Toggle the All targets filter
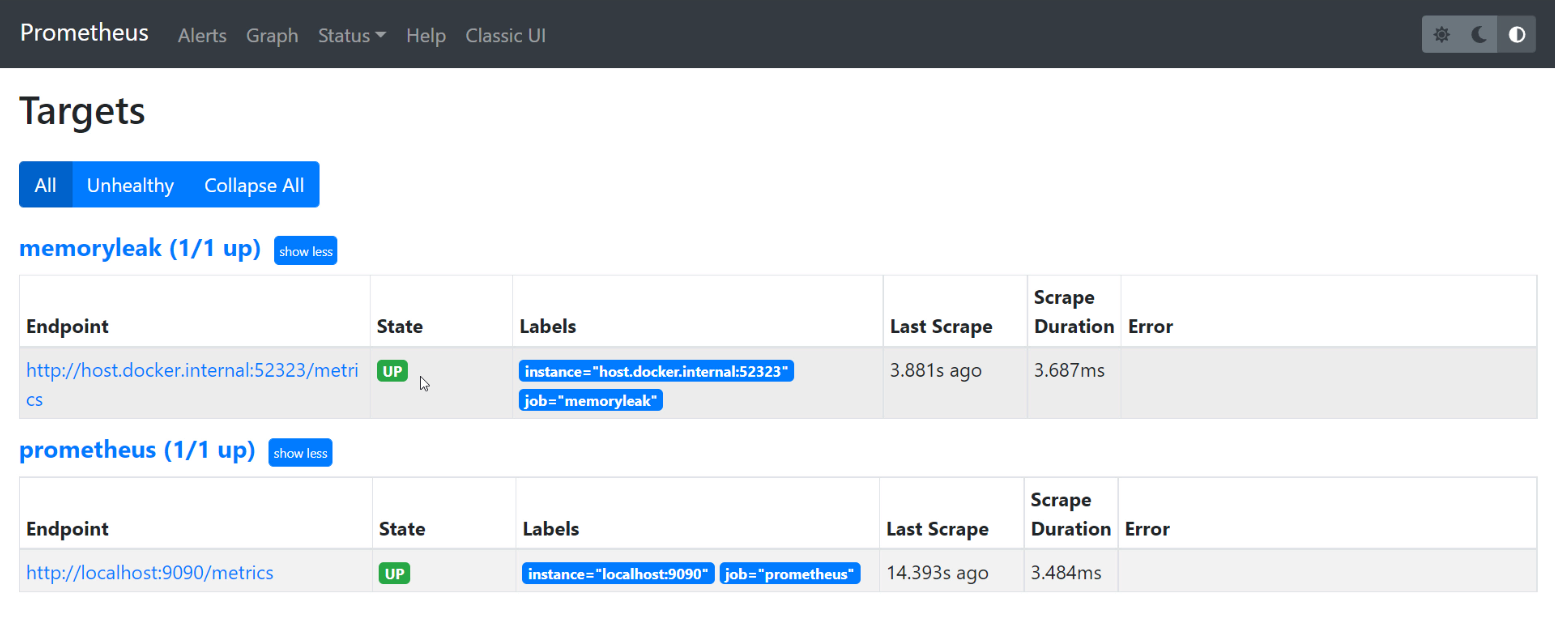Image resolution: width=1555 pixels, height=643 pixels. pyautogui.click(x=46, y=185)
